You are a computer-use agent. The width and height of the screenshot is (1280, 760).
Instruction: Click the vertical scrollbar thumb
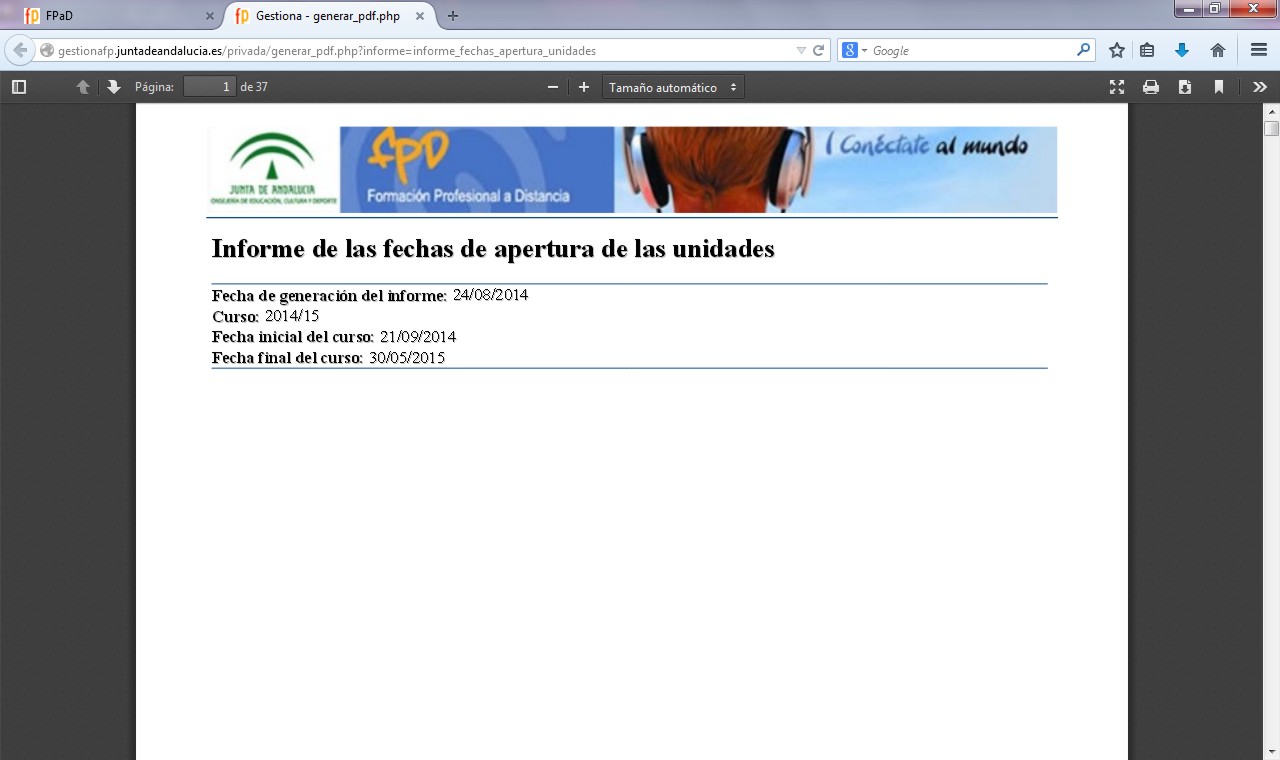(1271, 129)
